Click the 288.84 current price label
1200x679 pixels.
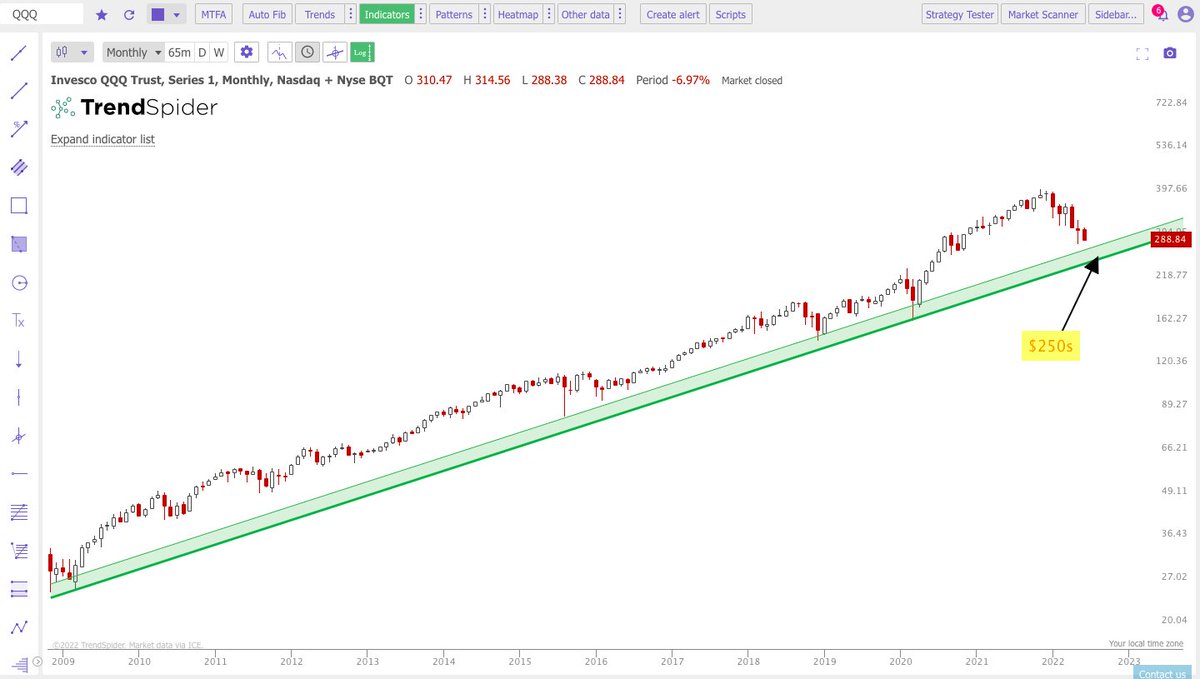(x=1169, y=239)
